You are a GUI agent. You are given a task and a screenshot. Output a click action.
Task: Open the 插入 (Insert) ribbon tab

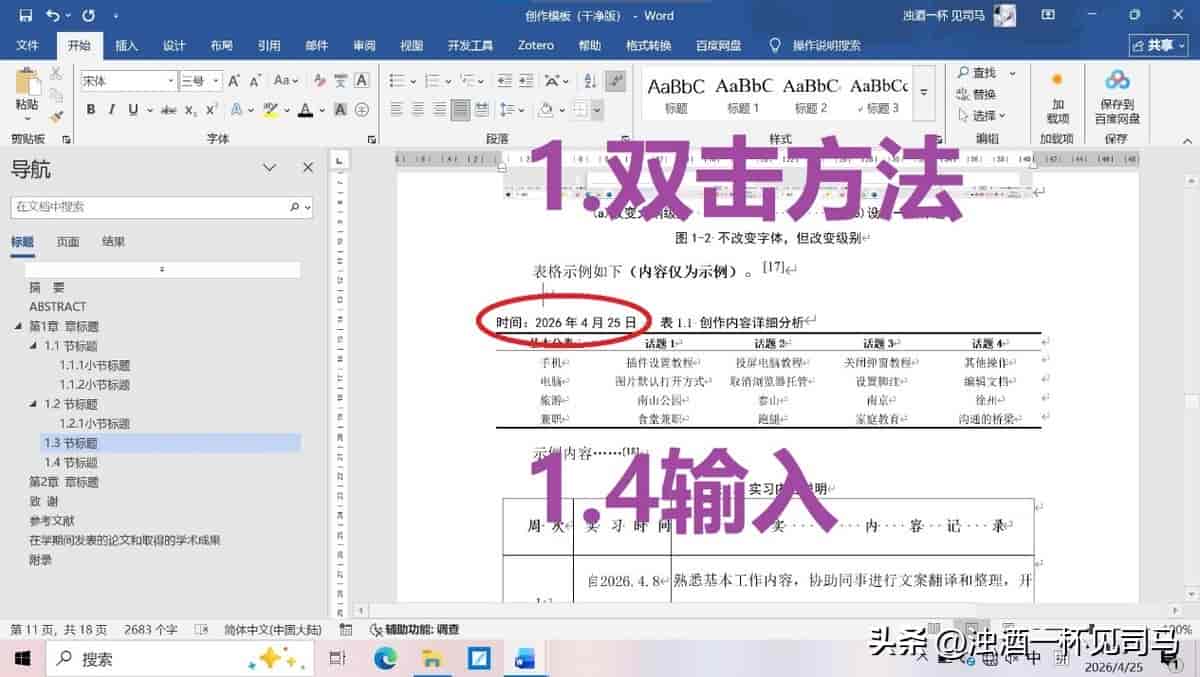[127, 45]
